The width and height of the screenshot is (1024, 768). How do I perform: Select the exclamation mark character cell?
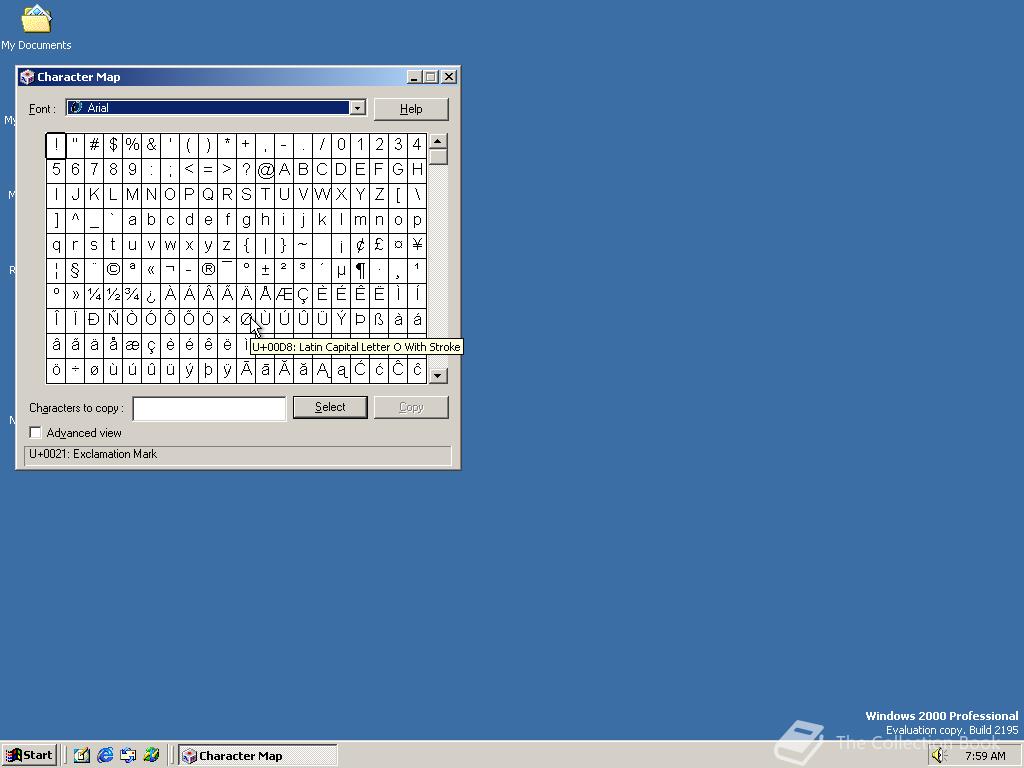tap(56, 145)
